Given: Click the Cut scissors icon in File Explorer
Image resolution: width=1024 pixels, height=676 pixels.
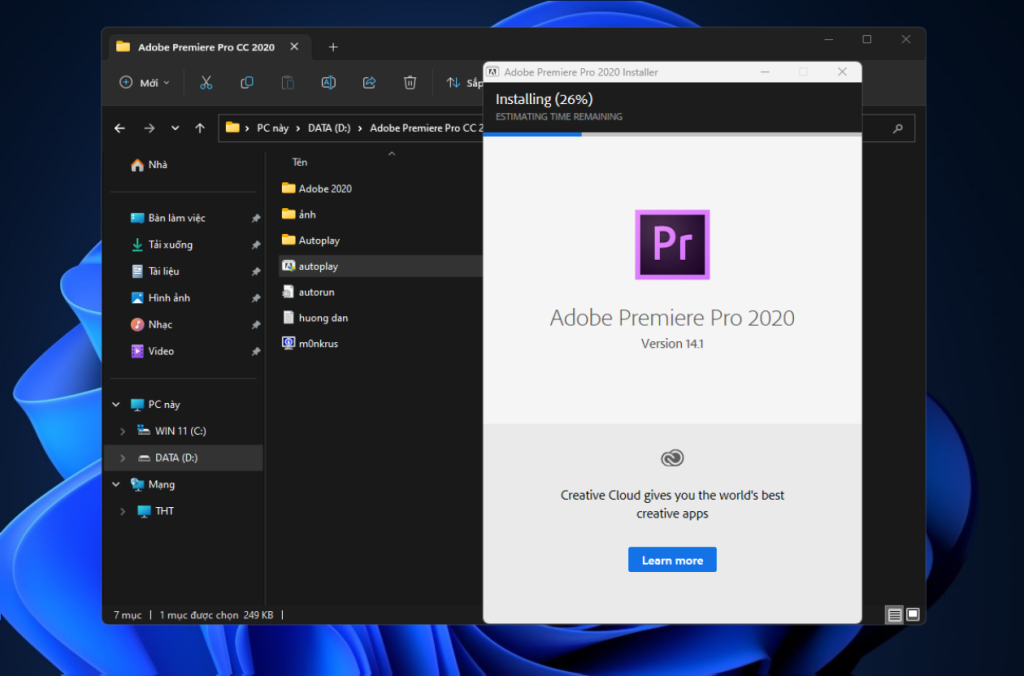Looking at the screenshot, I should [x=206, y=83].
